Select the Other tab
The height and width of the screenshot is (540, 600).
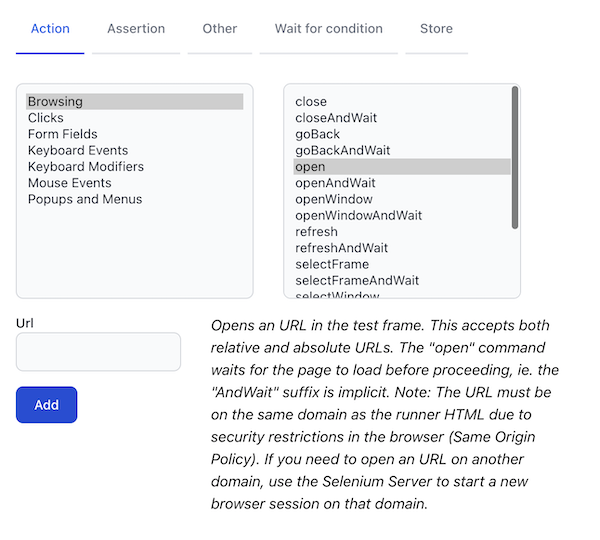(x=220, y=29)
